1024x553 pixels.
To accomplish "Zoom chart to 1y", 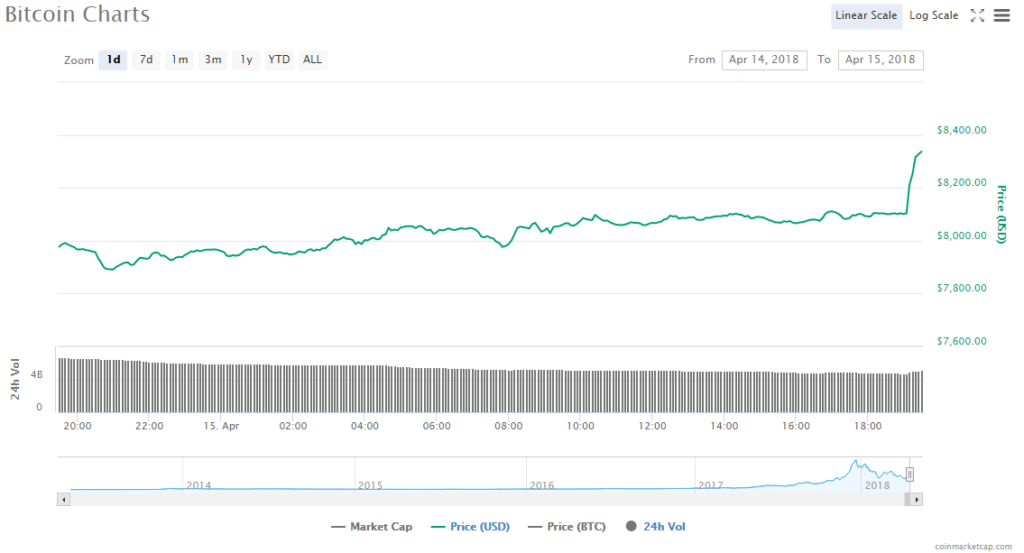I will coord(245,60).
